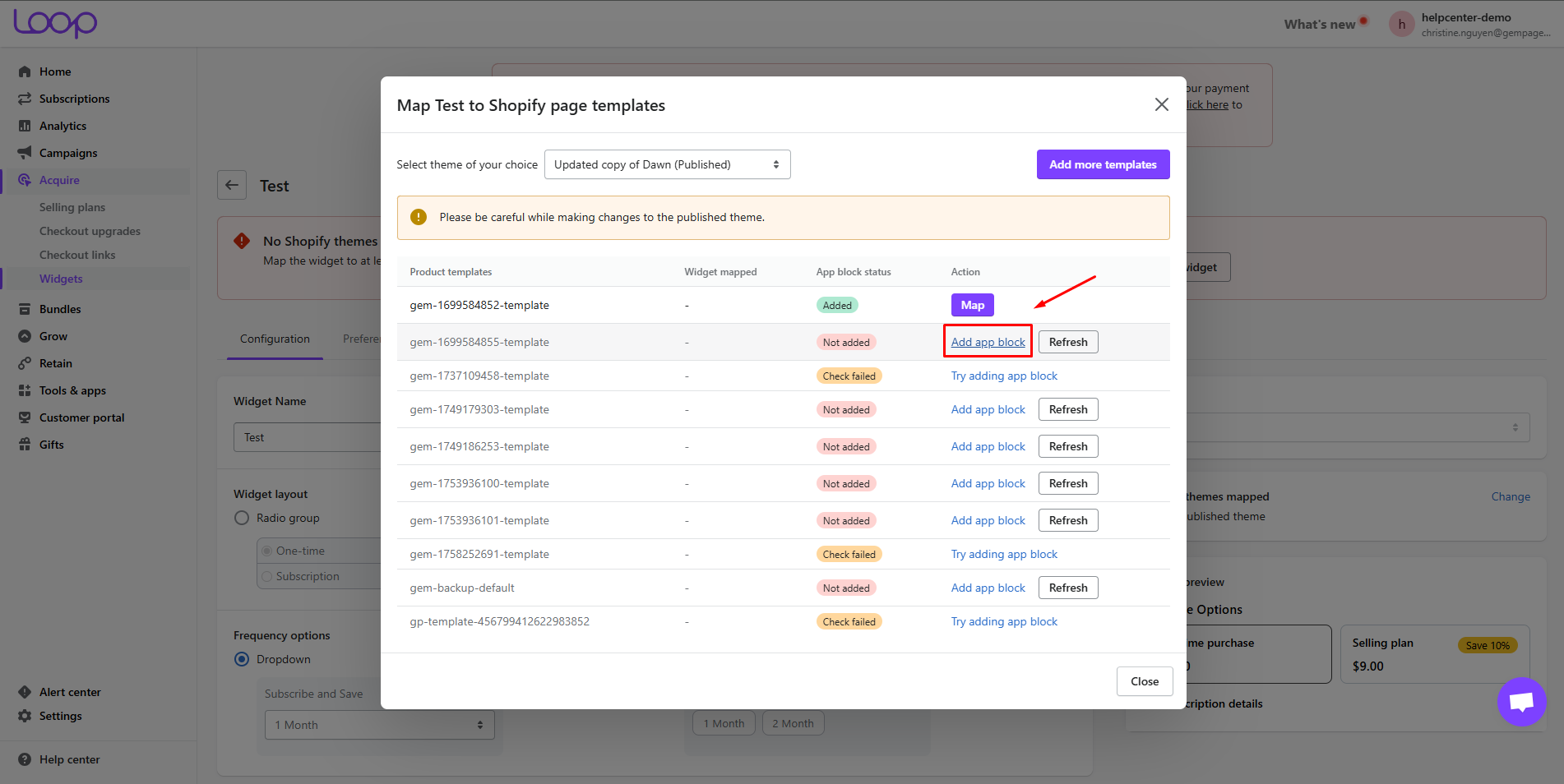Open the chat support bubble
Screen dimensions: 1564x784
point(1521,701)
